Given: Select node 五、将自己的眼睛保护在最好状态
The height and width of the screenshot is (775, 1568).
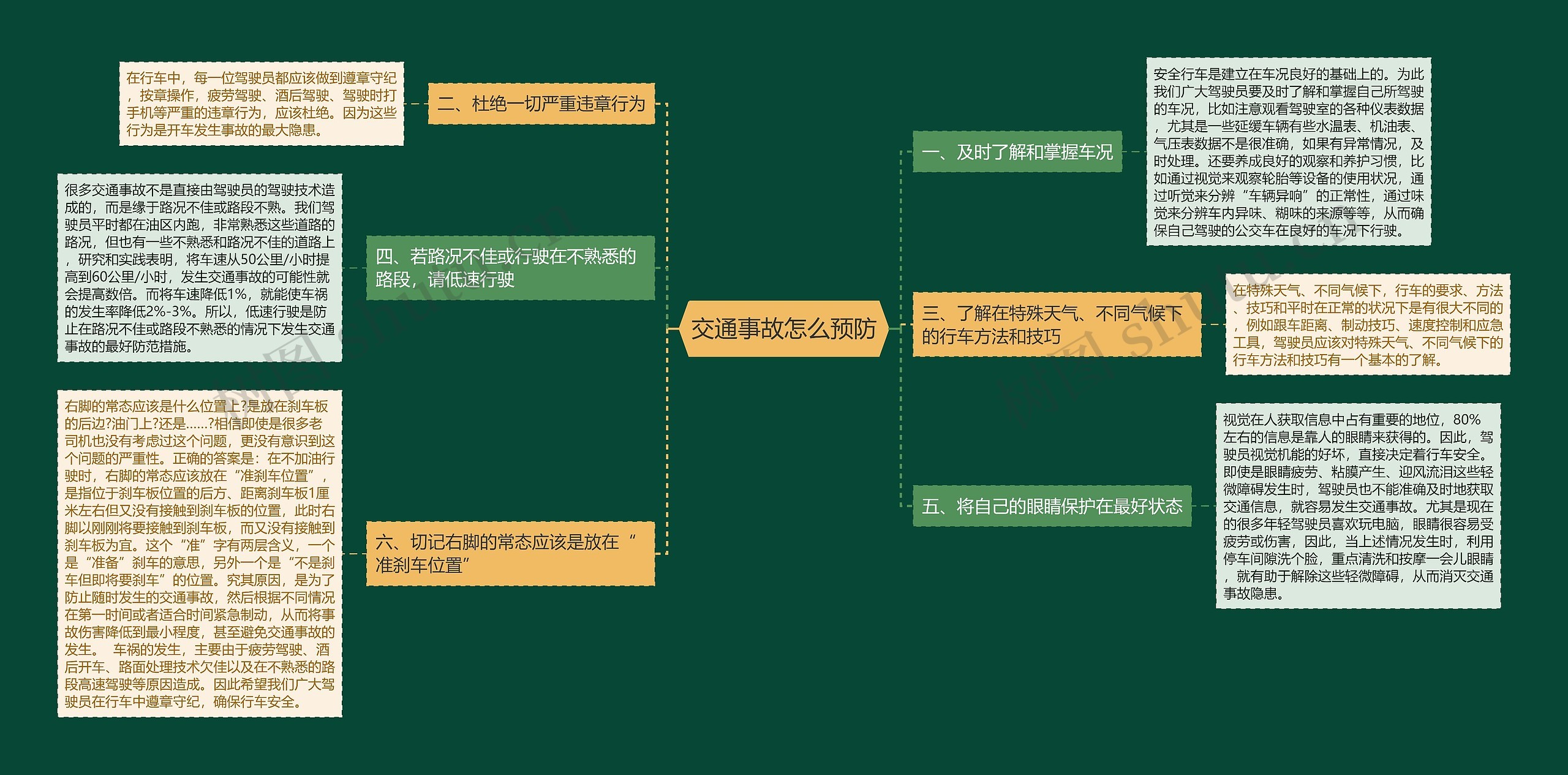Looking at the screenshot, I should point(1052,506).
